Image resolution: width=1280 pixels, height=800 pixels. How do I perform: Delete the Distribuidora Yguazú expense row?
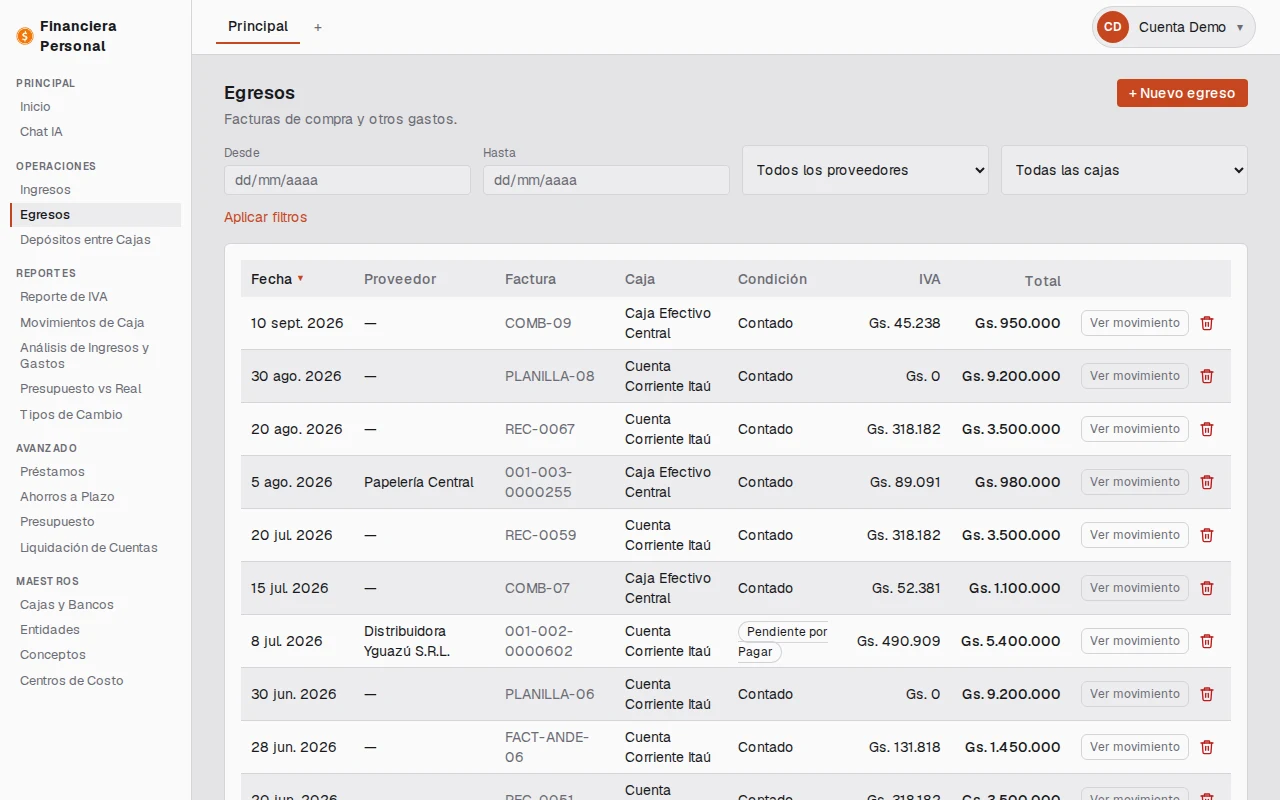1207,641
